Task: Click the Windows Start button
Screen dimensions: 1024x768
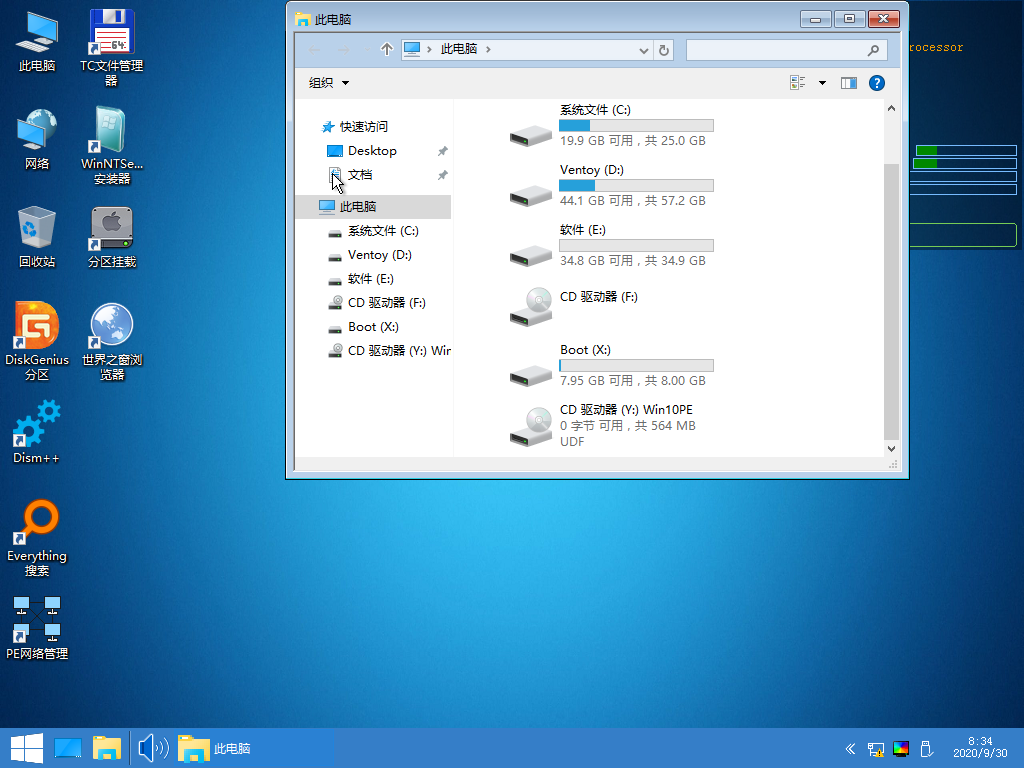Action: tap(25, 747)
